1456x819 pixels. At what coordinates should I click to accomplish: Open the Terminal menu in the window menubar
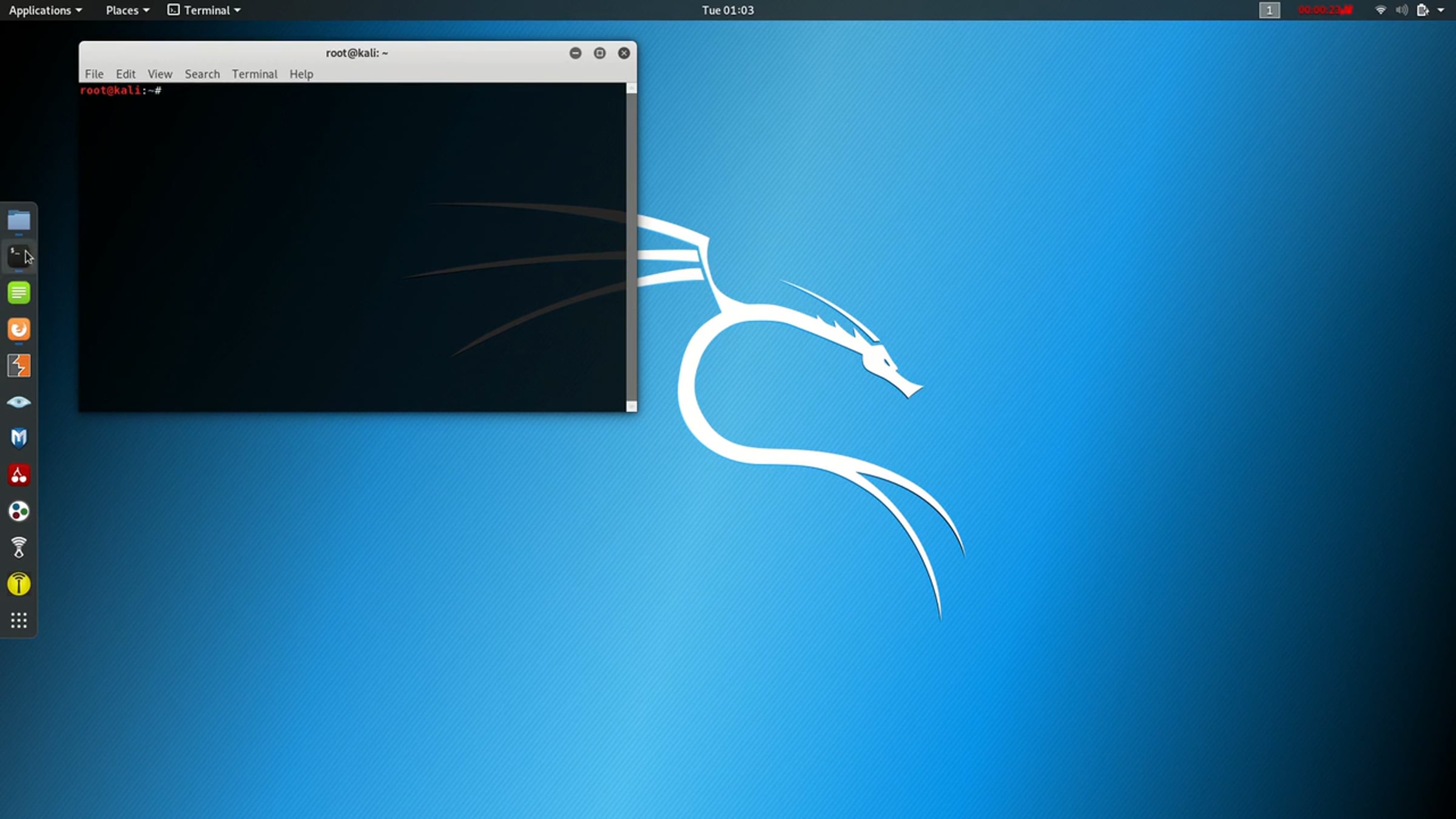click(255, 74)
